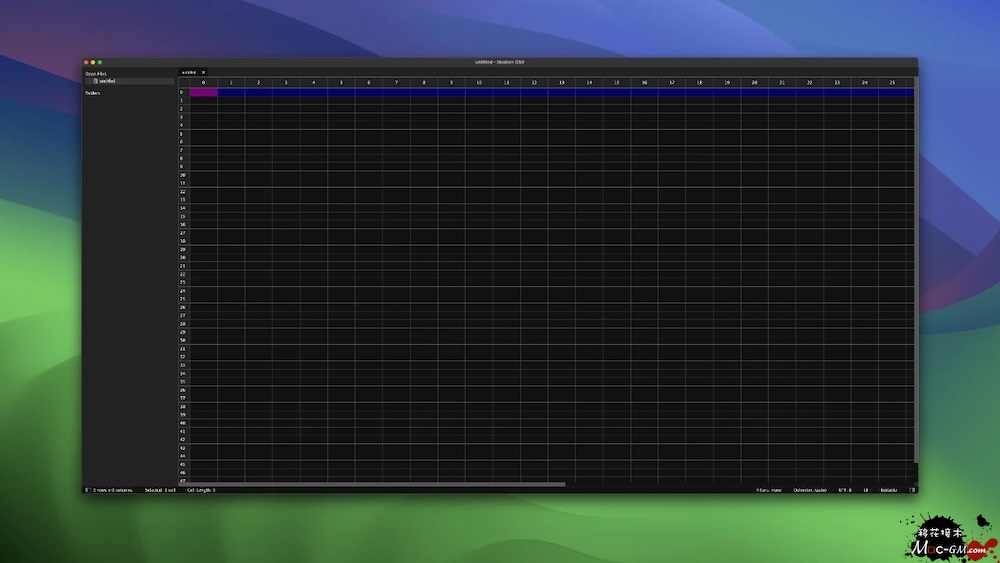This screenshot has height=563, width=1000.
Task: Close the untitled tab with its X
Action: coord(203,72)
